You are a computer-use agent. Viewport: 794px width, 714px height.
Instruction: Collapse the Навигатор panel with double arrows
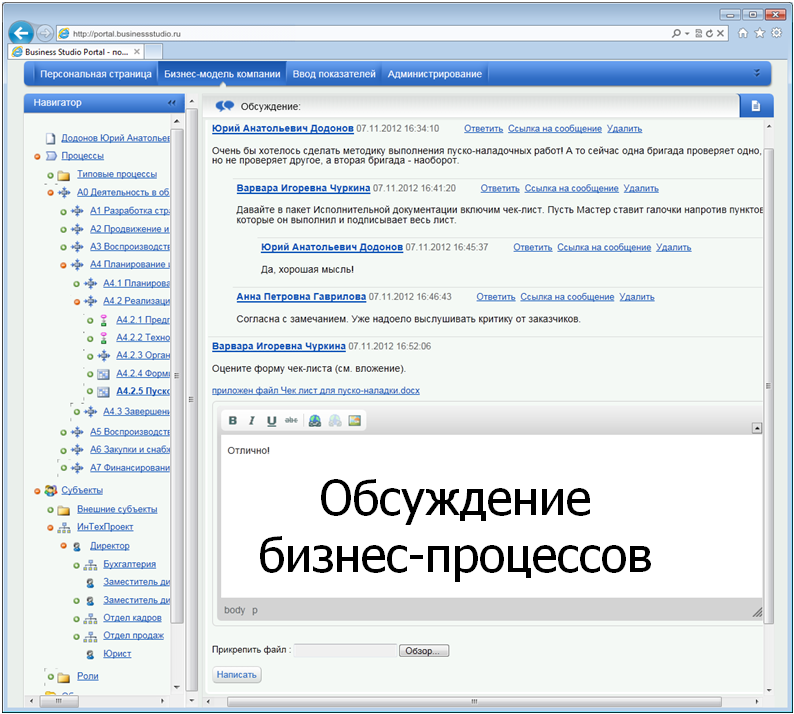[x=171, y=103]
